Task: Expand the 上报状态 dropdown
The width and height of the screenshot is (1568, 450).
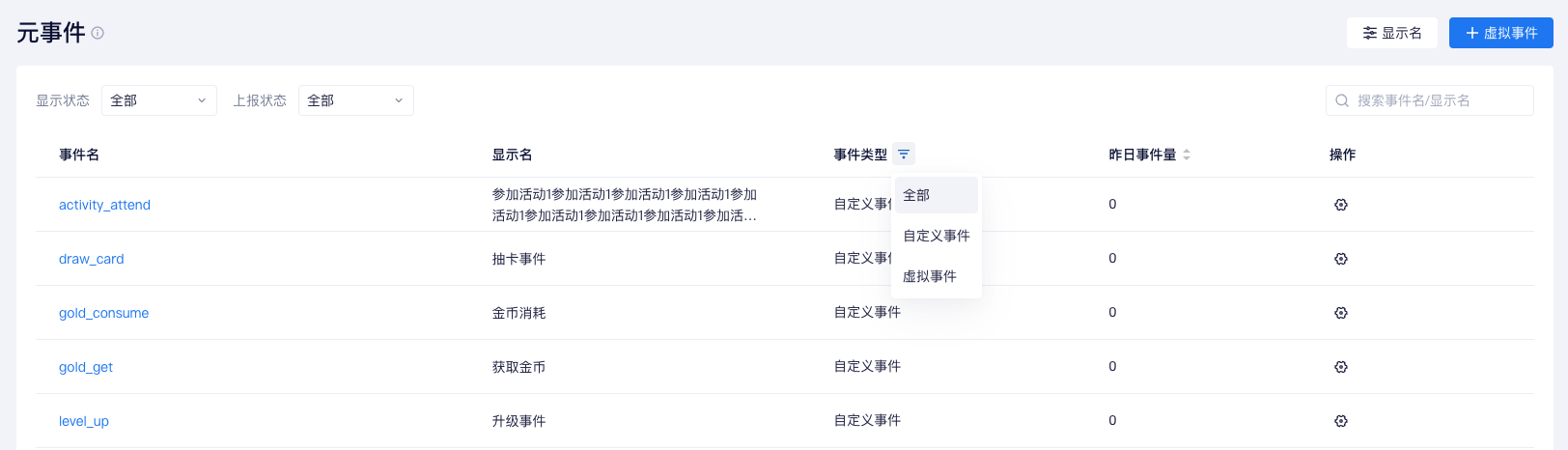Action: click(x=356, y=100)
